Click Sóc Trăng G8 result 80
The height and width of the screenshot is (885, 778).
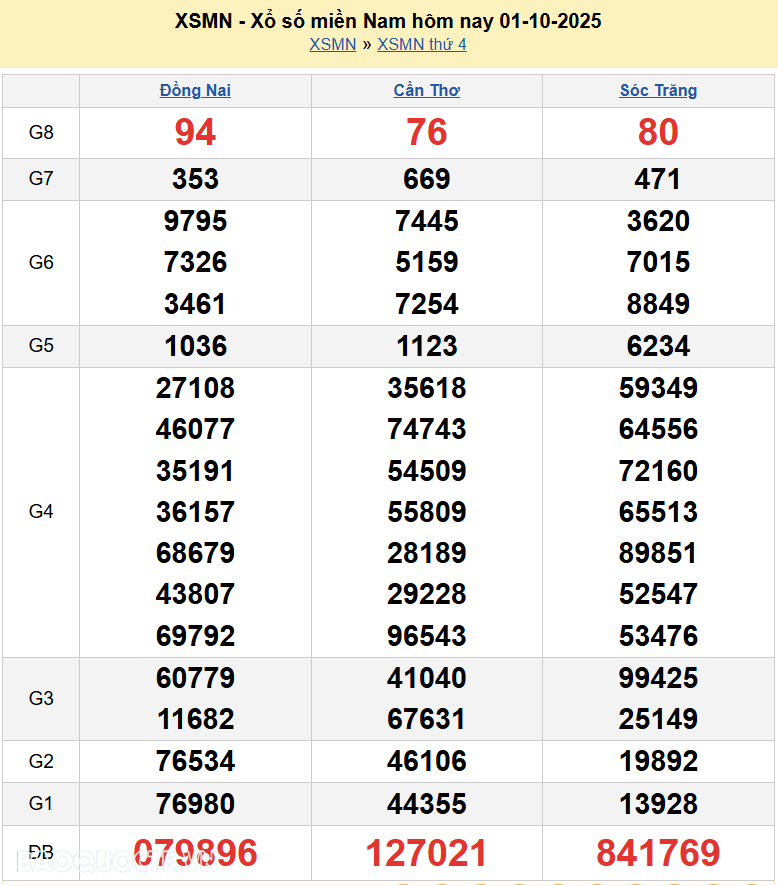658,132
